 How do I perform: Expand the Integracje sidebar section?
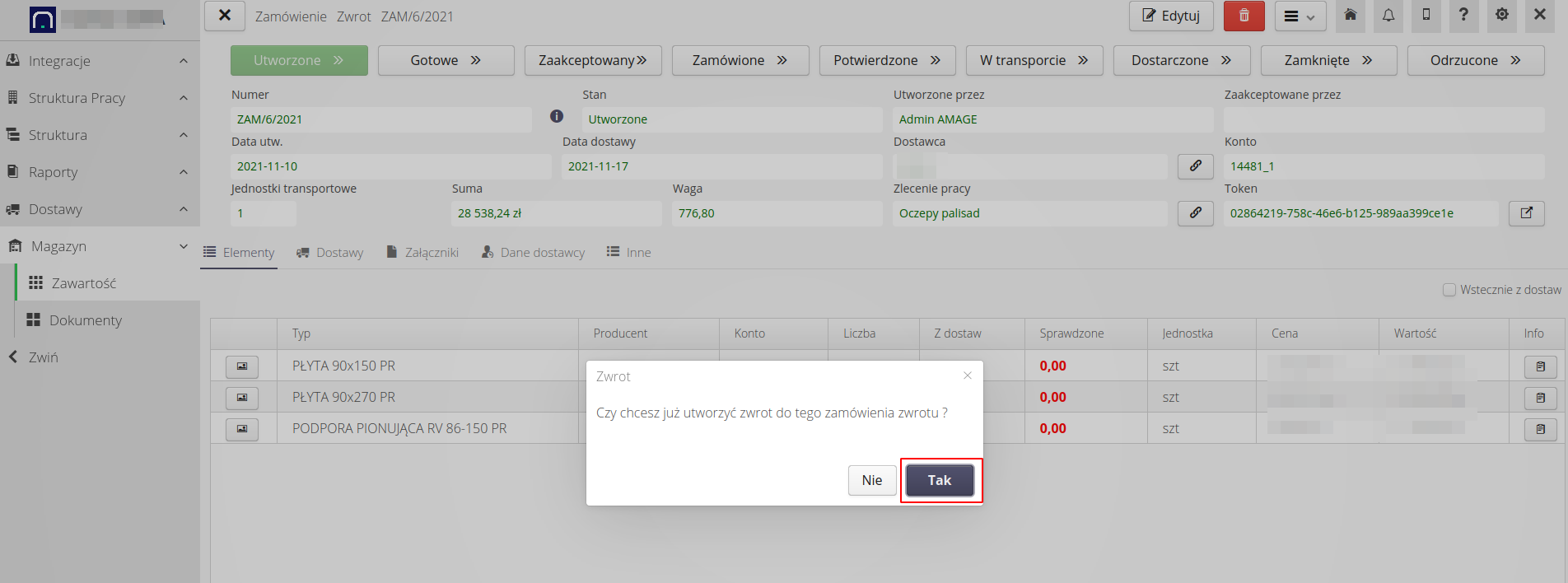click(183, 61)
